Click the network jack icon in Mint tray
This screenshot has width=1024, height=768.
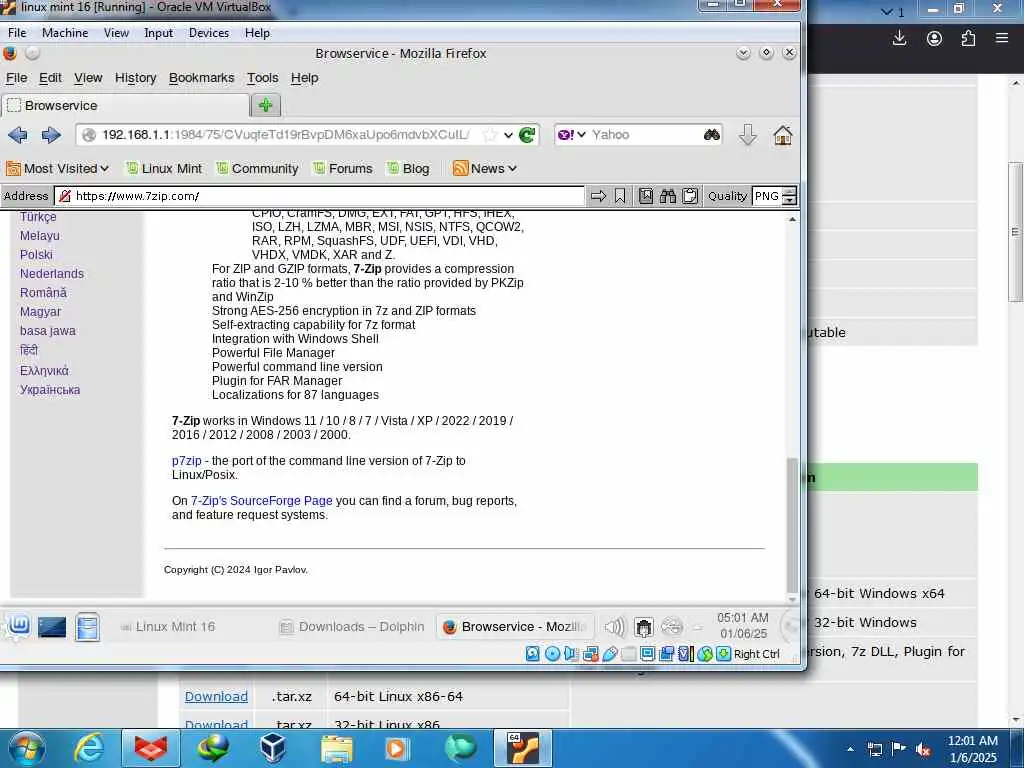point(643,628)
